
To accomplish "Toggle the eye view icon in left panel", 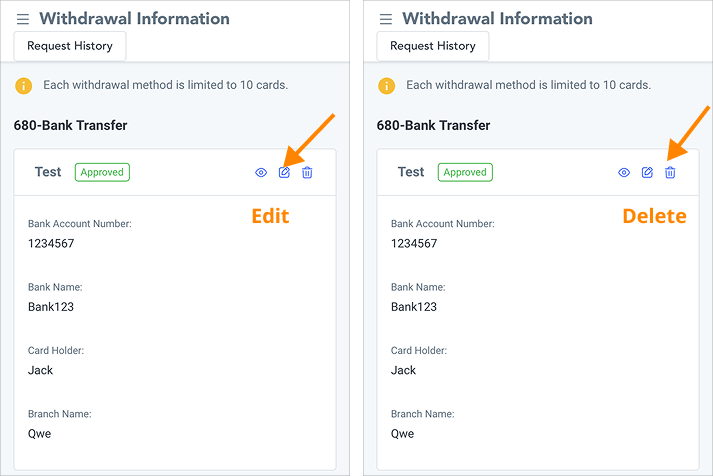I will click(x=261, y=172).
